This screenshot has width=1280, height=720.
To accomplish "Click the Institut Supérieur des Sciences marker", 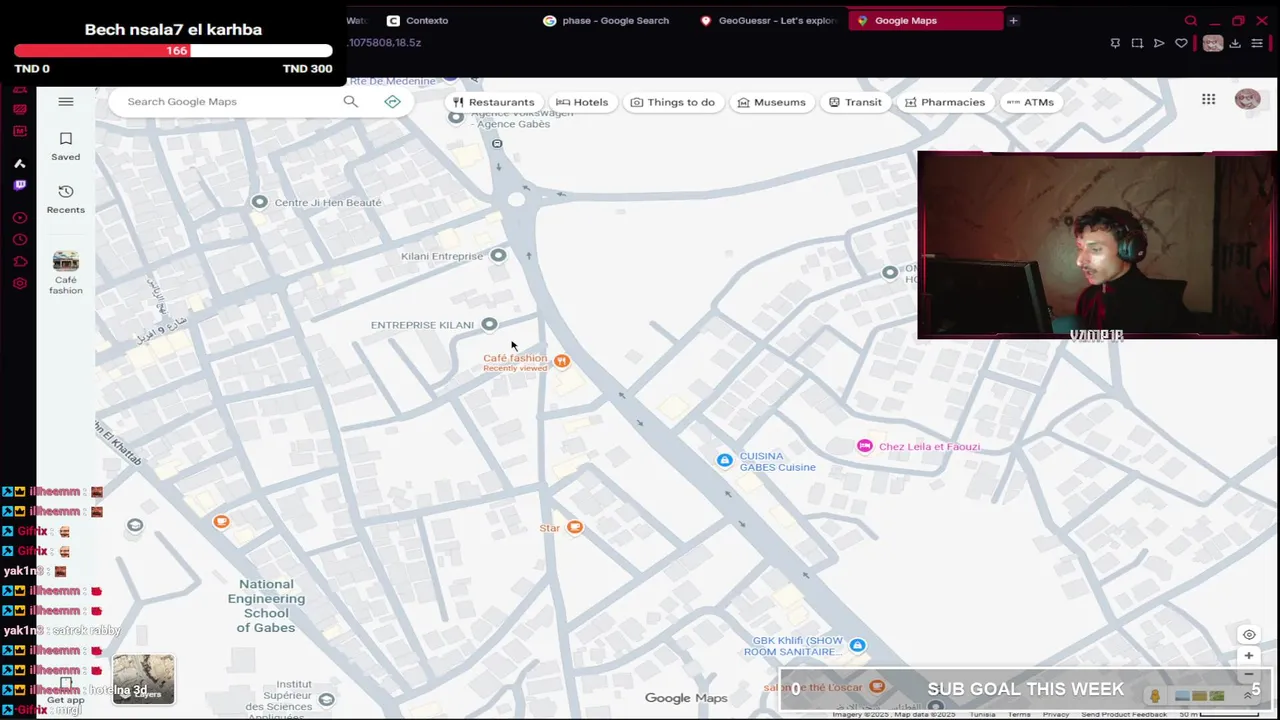I will pos(326,699).
